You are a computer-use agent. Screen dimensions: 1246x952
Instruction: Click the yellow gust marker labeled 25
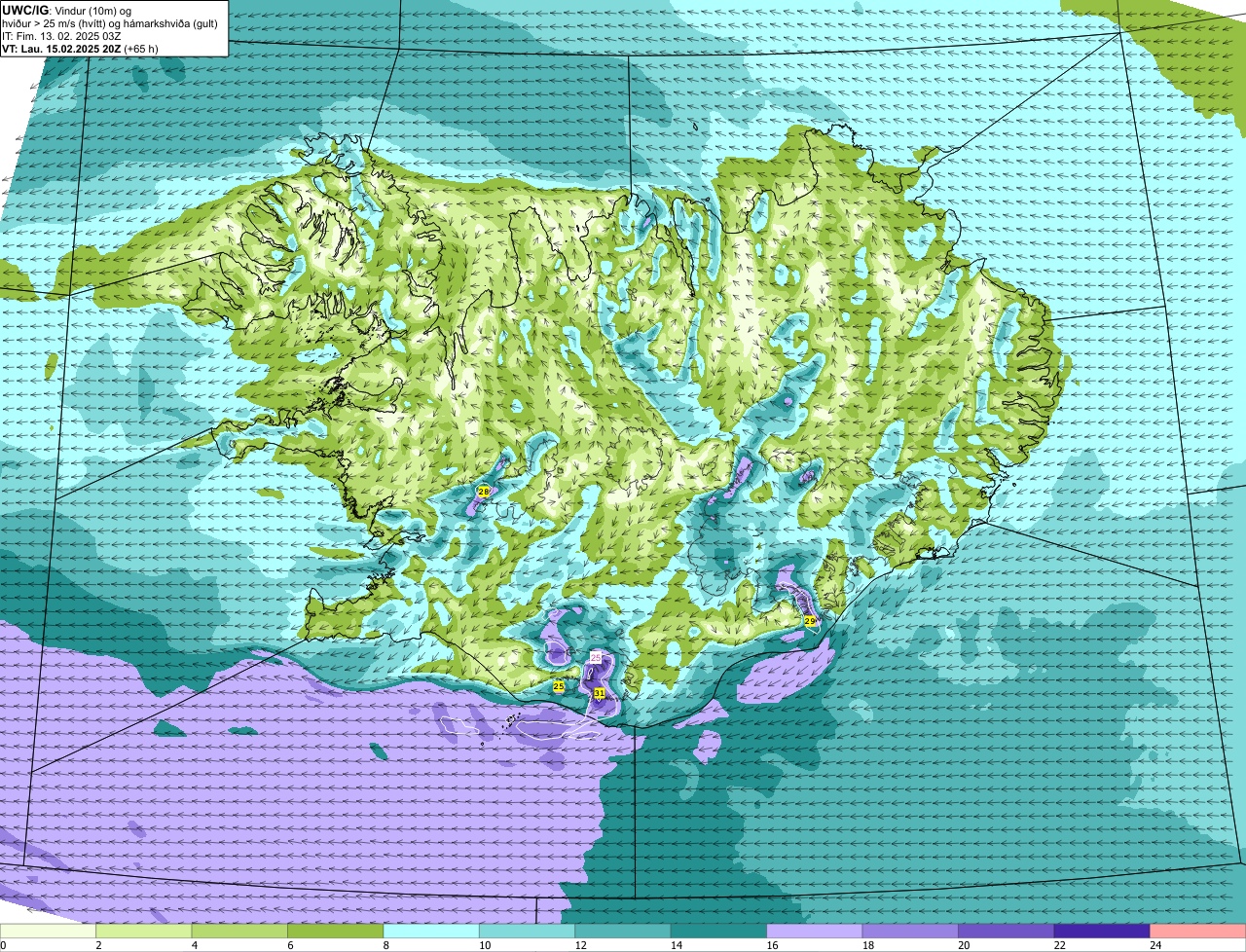click(x=558, y=686)
